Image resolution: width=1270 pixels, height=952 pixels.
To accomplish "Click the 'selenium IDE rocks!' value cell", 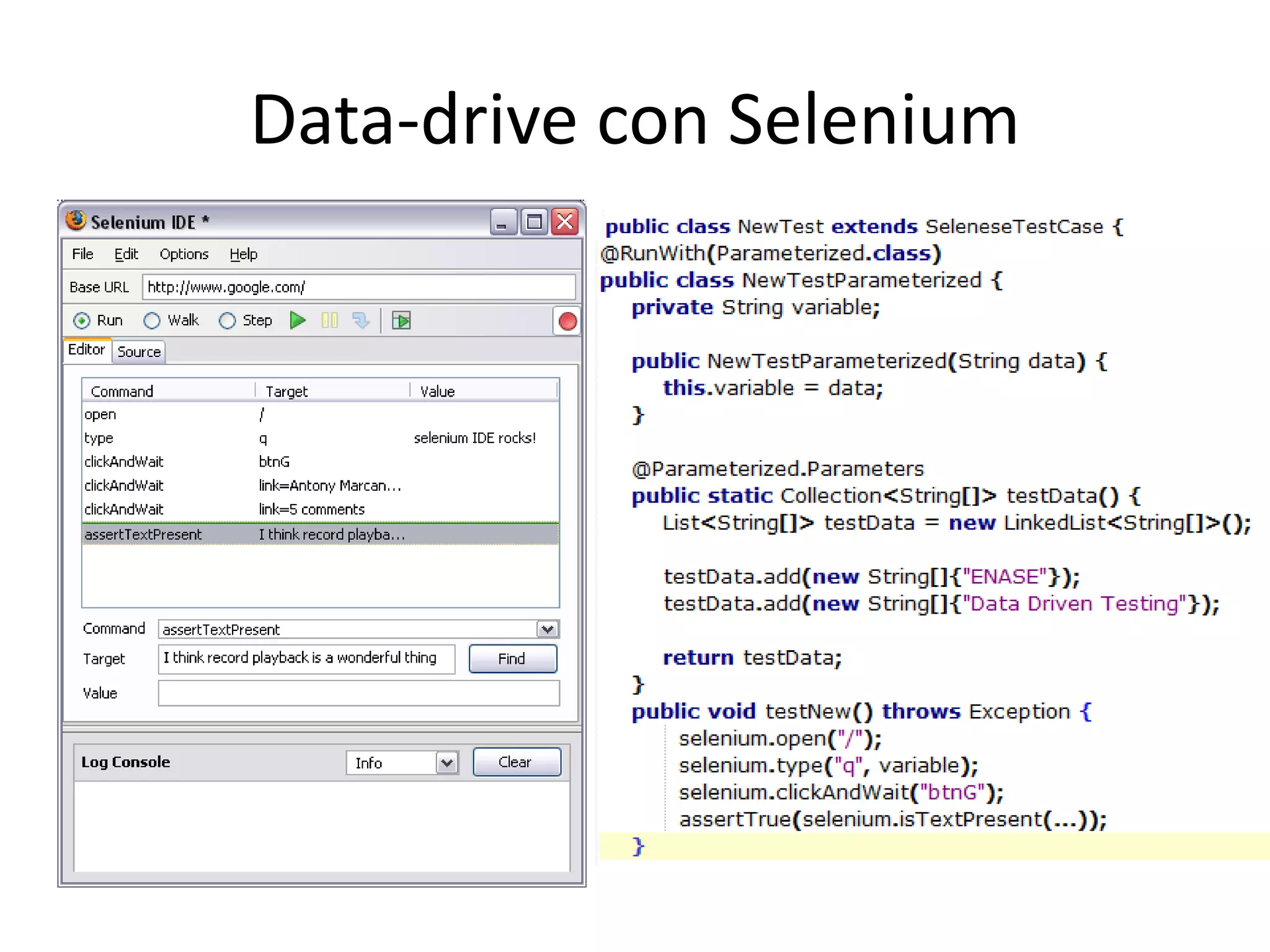I will click(x=475, y=438).
